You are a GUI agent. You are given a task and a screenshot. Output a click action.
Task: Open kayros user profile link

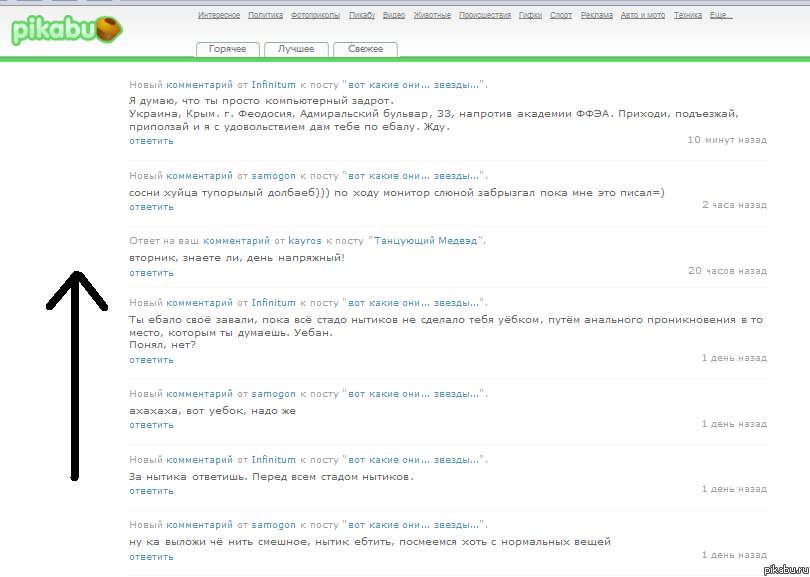tap(305, 241)
